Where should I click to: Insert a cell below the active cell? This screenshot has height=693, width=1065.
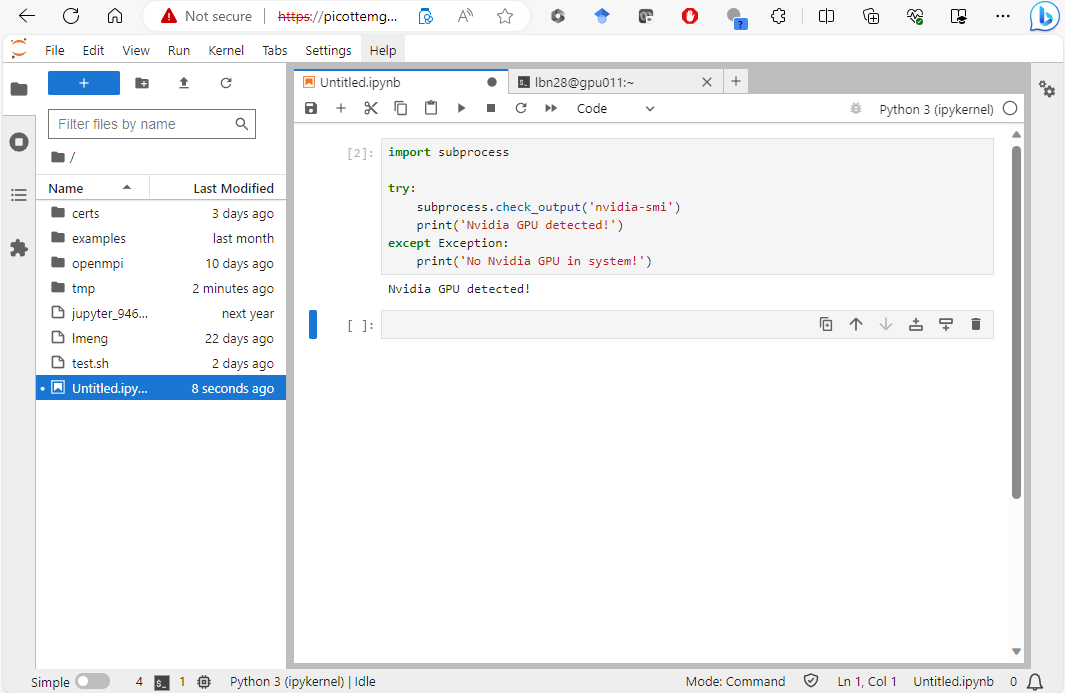pyautogui.click(x=945, y=325)
